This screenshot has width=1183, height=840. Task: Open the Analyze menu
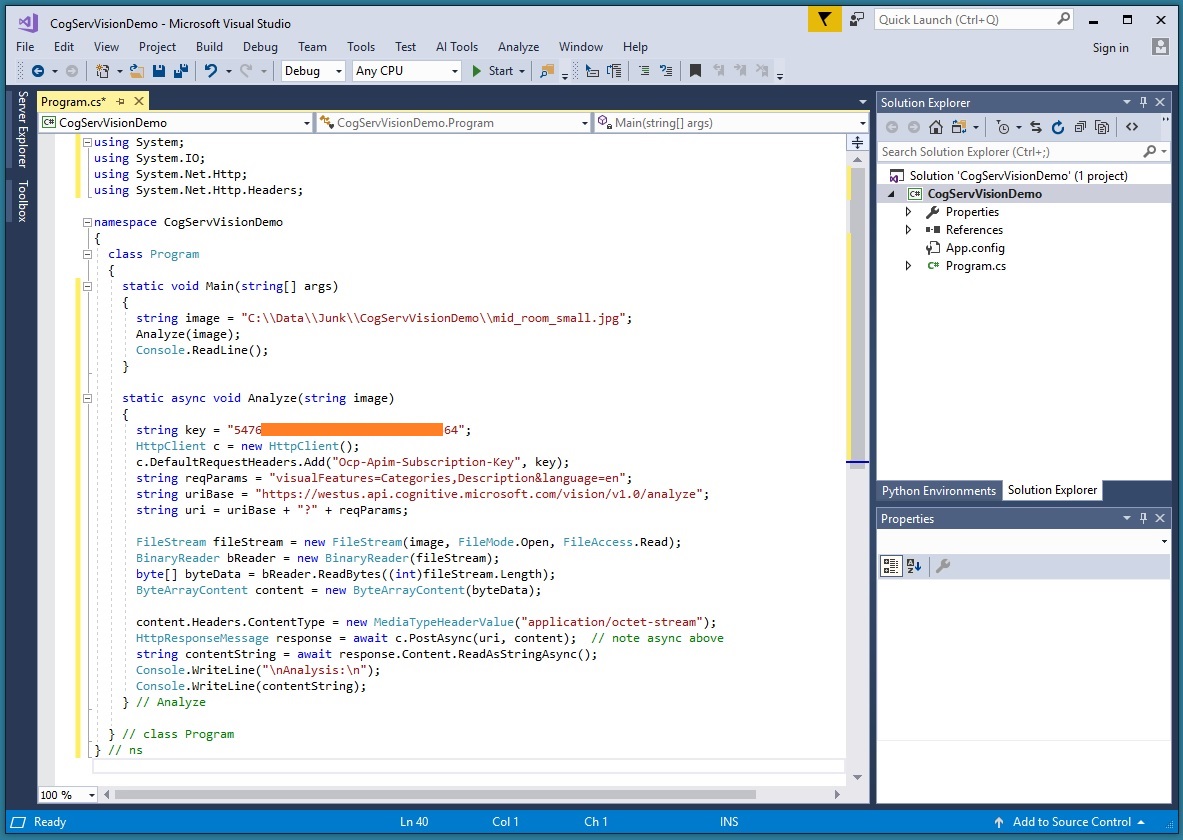point(518,46)
